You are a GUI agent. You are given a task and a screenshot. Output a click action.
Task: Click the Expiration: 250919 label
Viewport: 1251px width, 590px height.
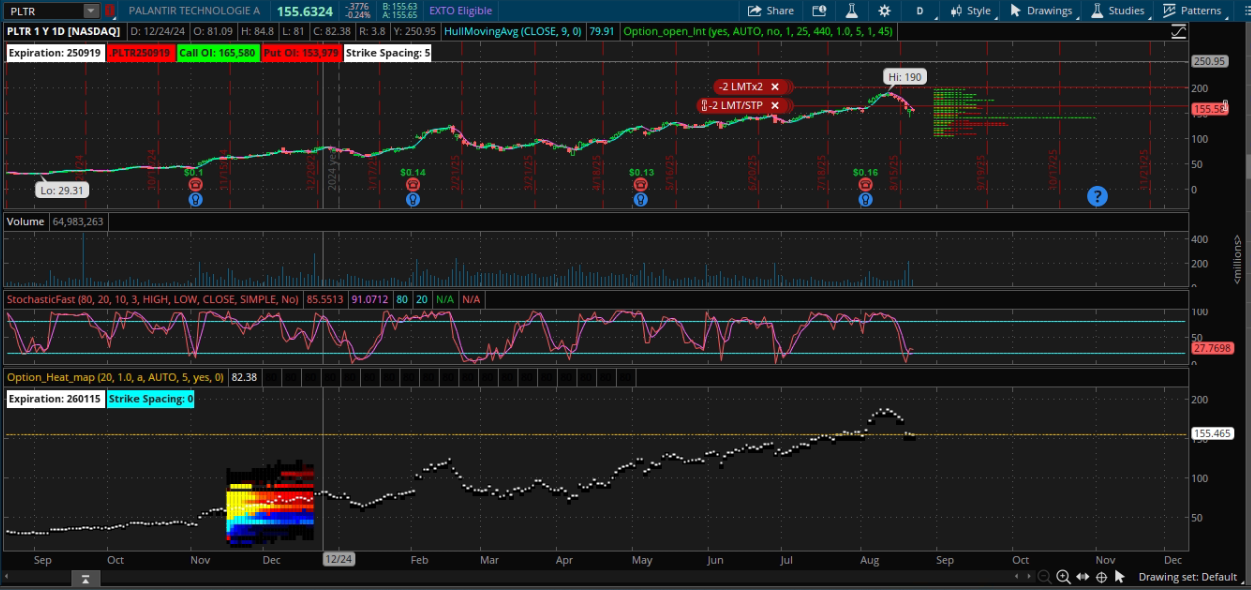pyautogui.click(x=55, y=53)
